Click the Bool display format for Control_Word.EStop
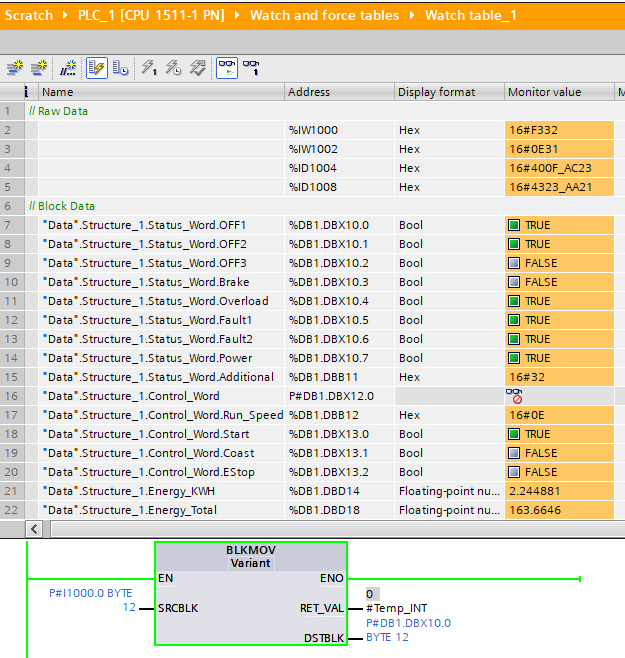 tap(410, 472)
